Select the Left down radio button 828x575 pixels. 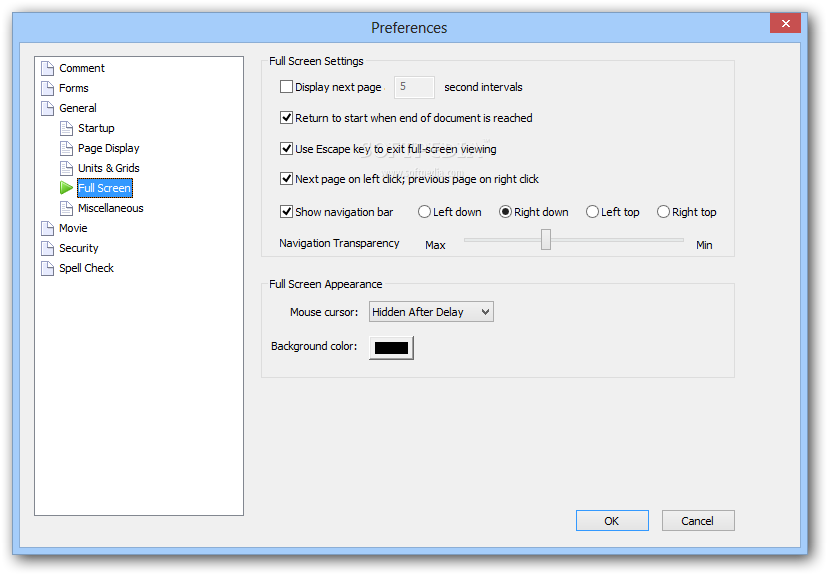(x=424, y=212)
